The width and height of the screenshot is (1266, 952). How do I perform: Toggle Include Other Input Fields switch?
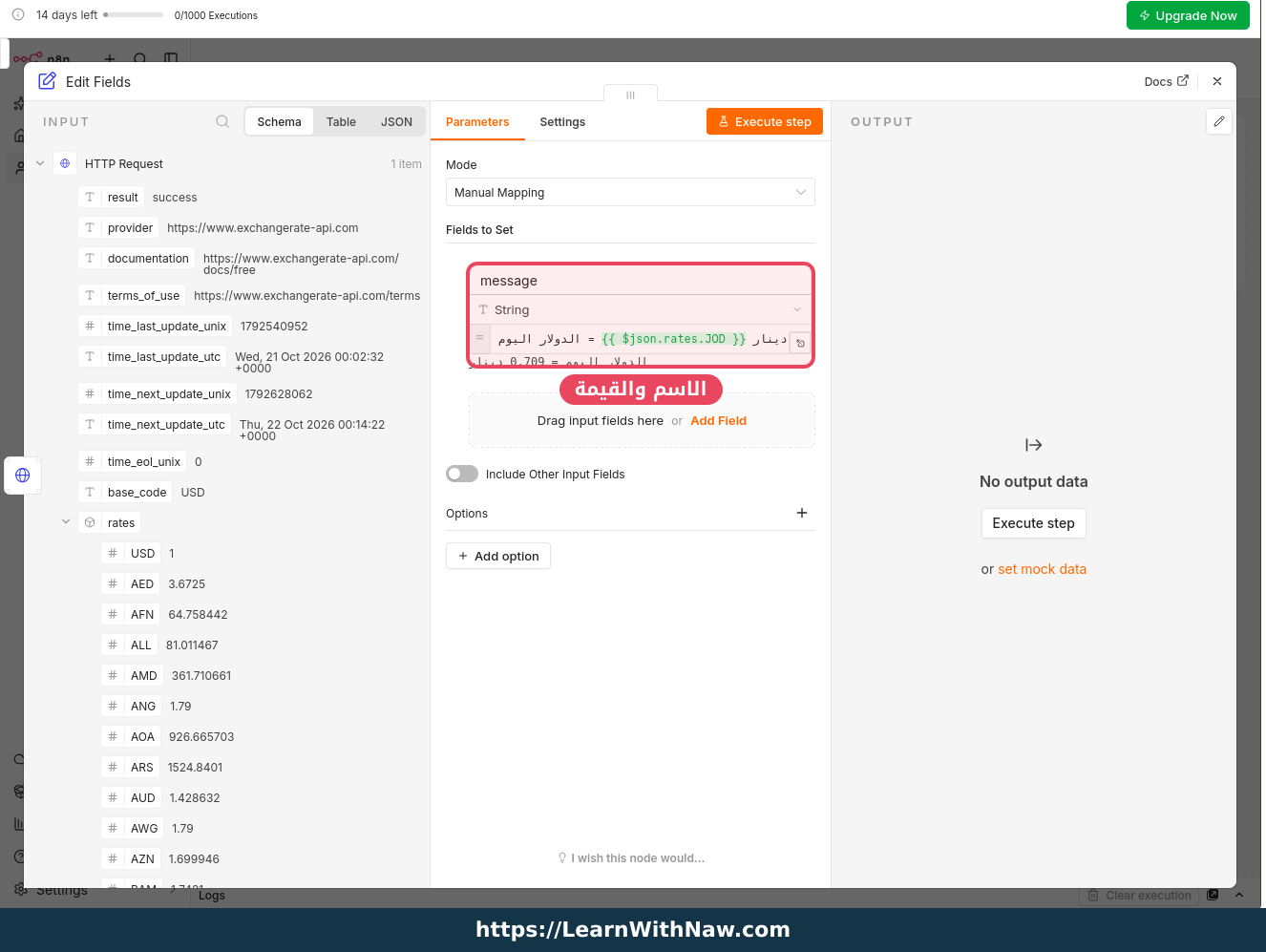point(462,474)
